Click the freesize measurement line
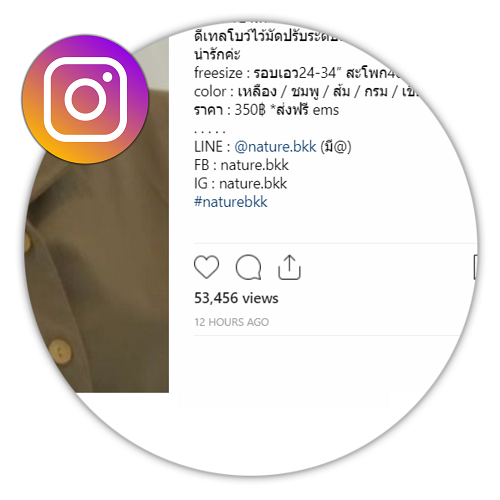Image resolution: width=500 pixels, height=500 pixels. (x=298, y=73)
